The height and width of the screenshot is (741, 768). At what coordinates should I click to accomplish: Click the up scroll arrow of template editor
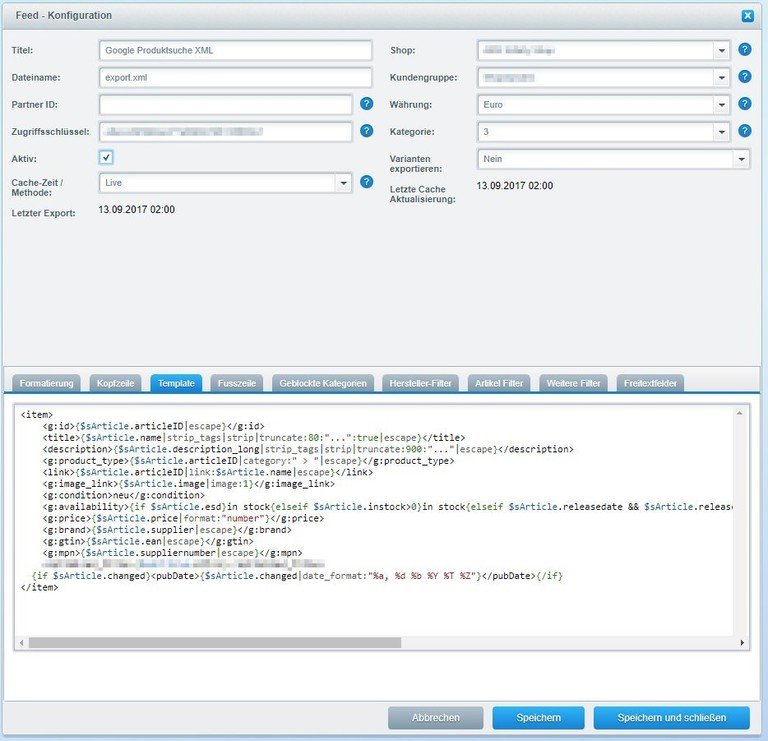click(739, 414)
